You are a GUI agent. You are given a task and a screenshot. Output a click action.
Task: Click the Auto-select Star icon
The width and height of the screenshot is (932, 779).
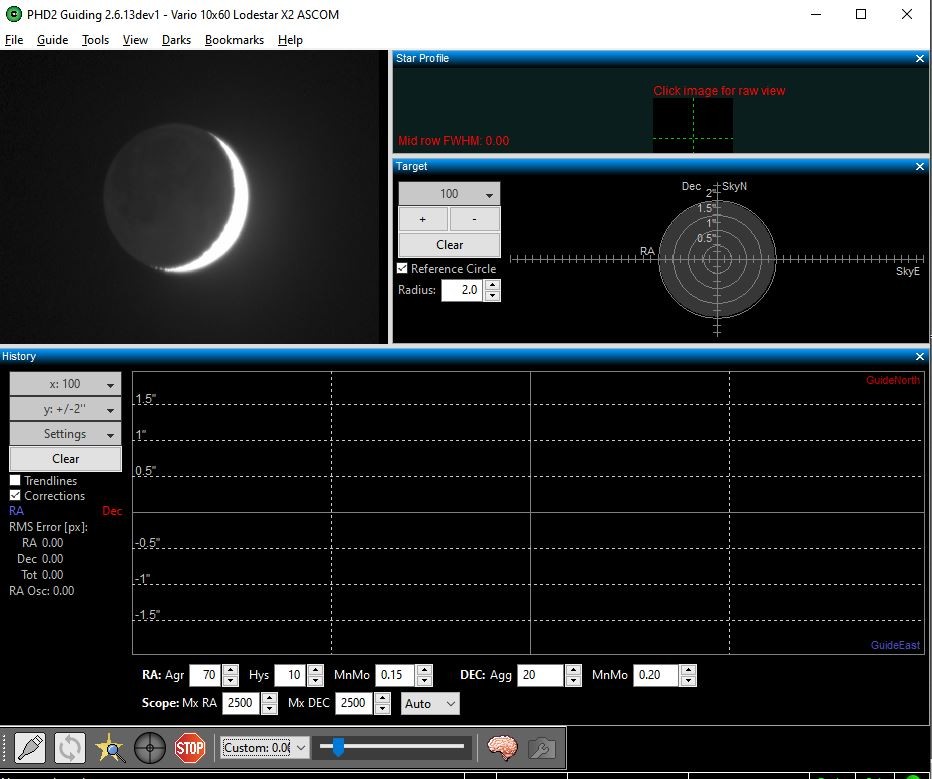click(x=110, y=748)
